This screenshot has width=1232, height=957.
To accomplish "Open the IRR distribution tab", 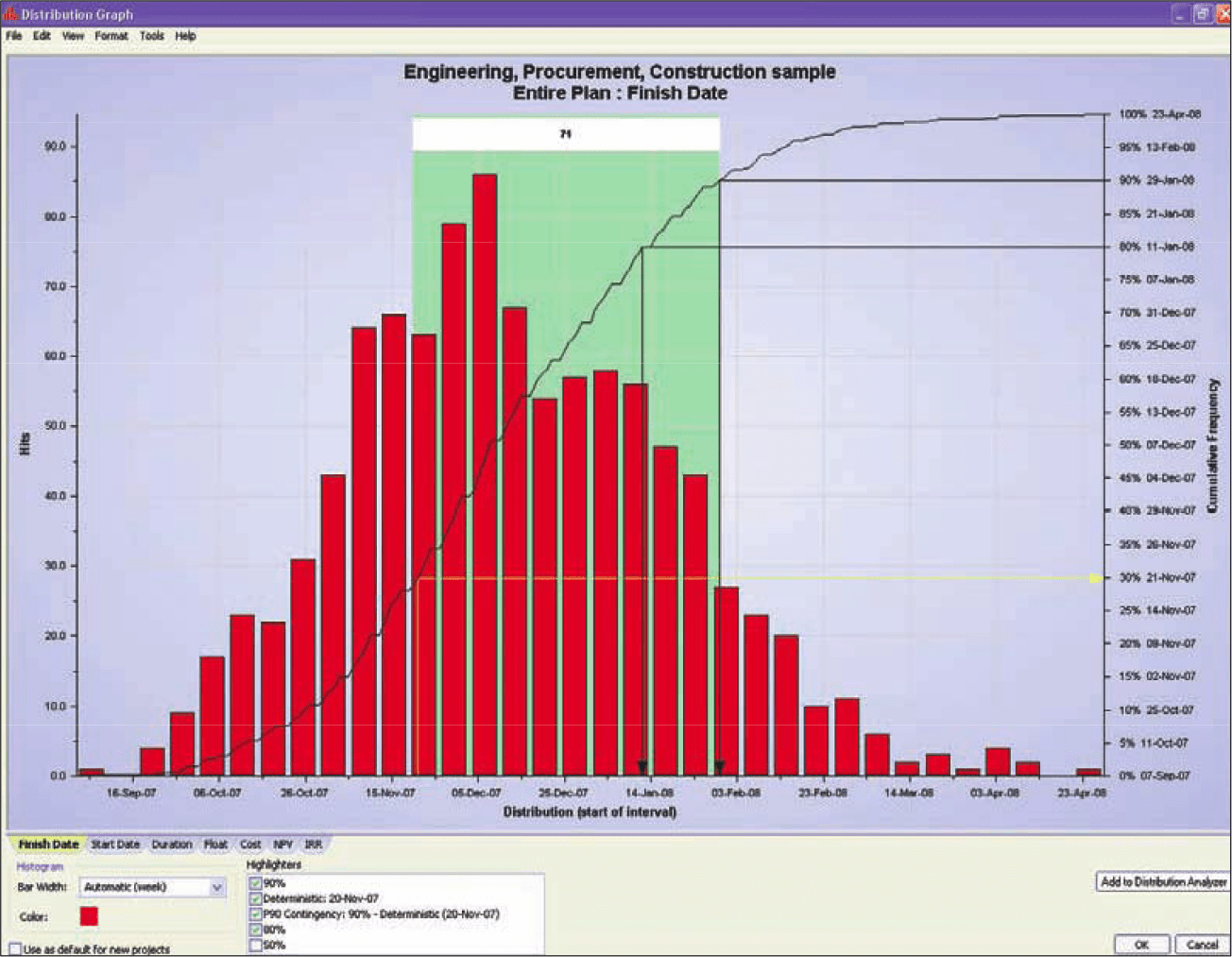I will (314, 844).
